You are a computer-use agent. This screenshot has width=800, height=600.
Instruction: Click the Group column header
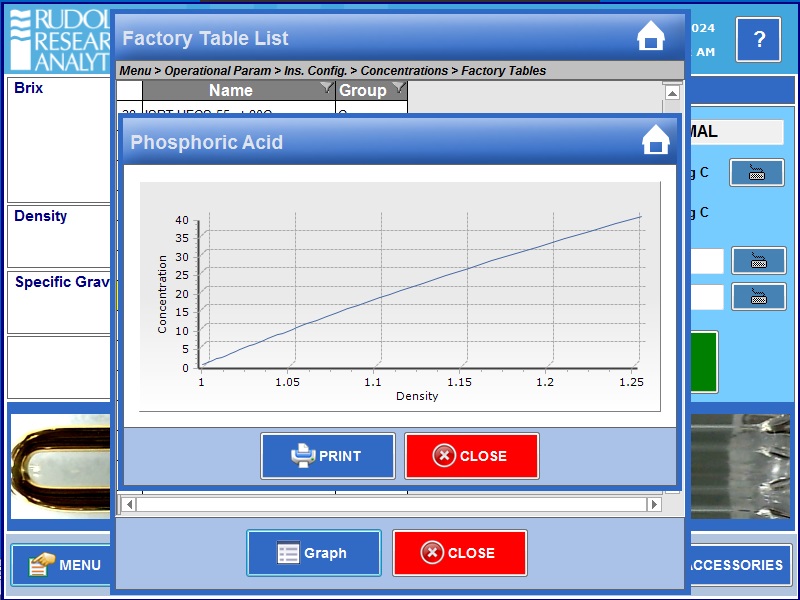(x=371, y=90)
